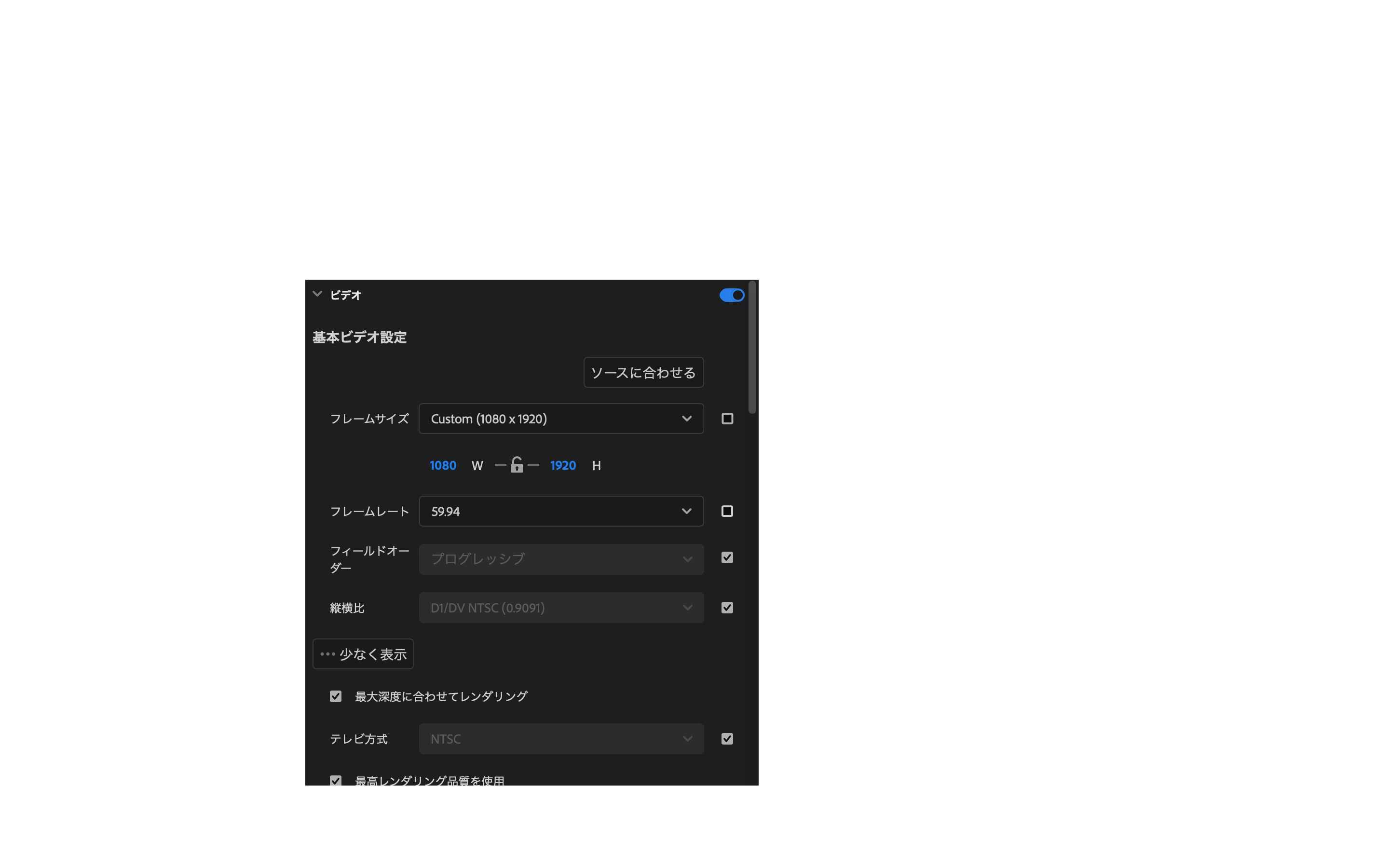Uncheck 最大深度に合わせてレンダリング
The image size is (1389, 868).
coord(336,696)
